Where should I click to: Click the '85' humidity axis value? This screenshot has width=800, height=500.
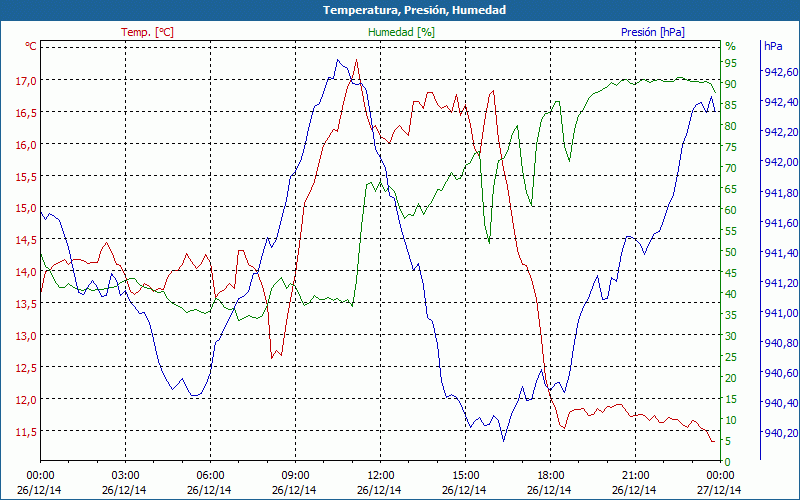pyautogui.click(x=731, y=105)
